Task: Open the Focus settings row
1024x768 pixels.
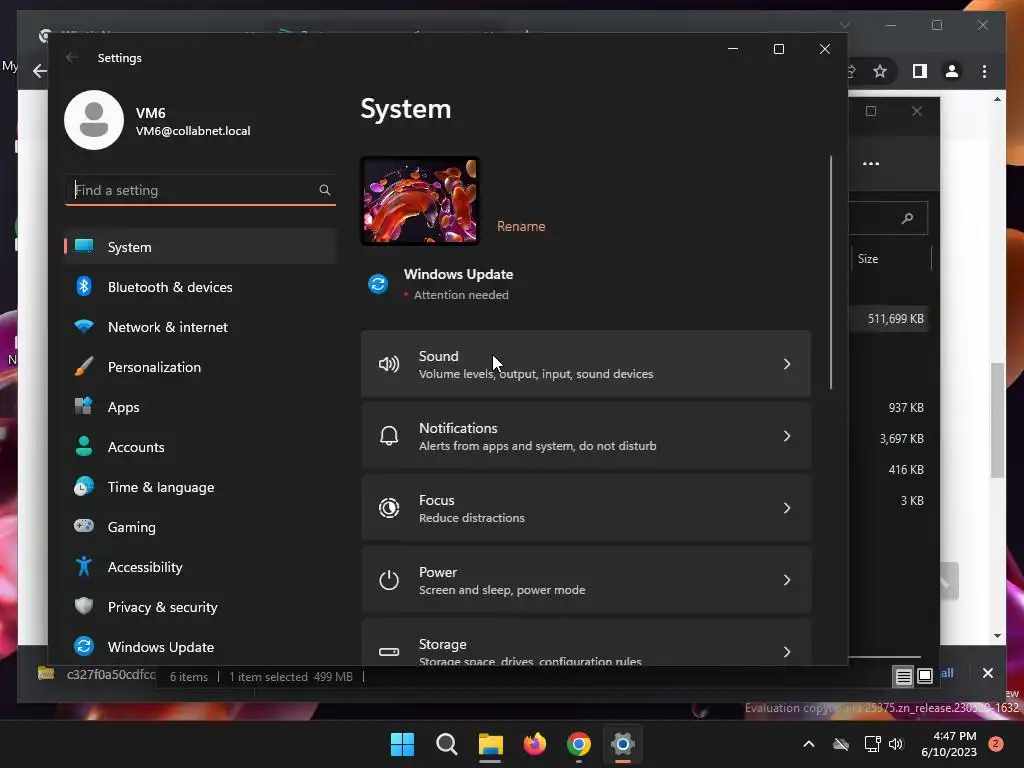Action: [586, 508]
